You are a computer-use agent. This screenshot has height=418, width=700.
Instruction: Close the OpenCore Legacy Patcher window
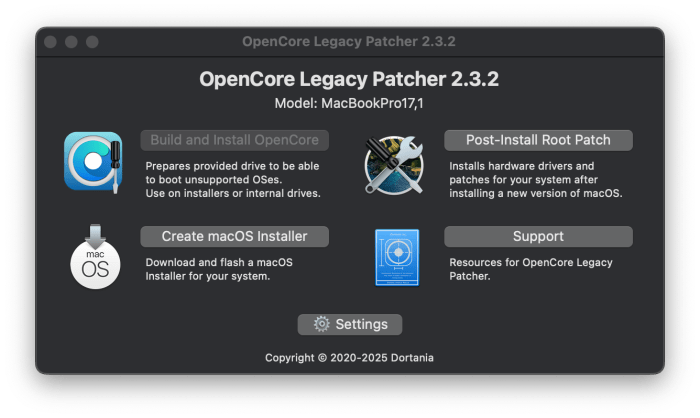pos(52,42)
